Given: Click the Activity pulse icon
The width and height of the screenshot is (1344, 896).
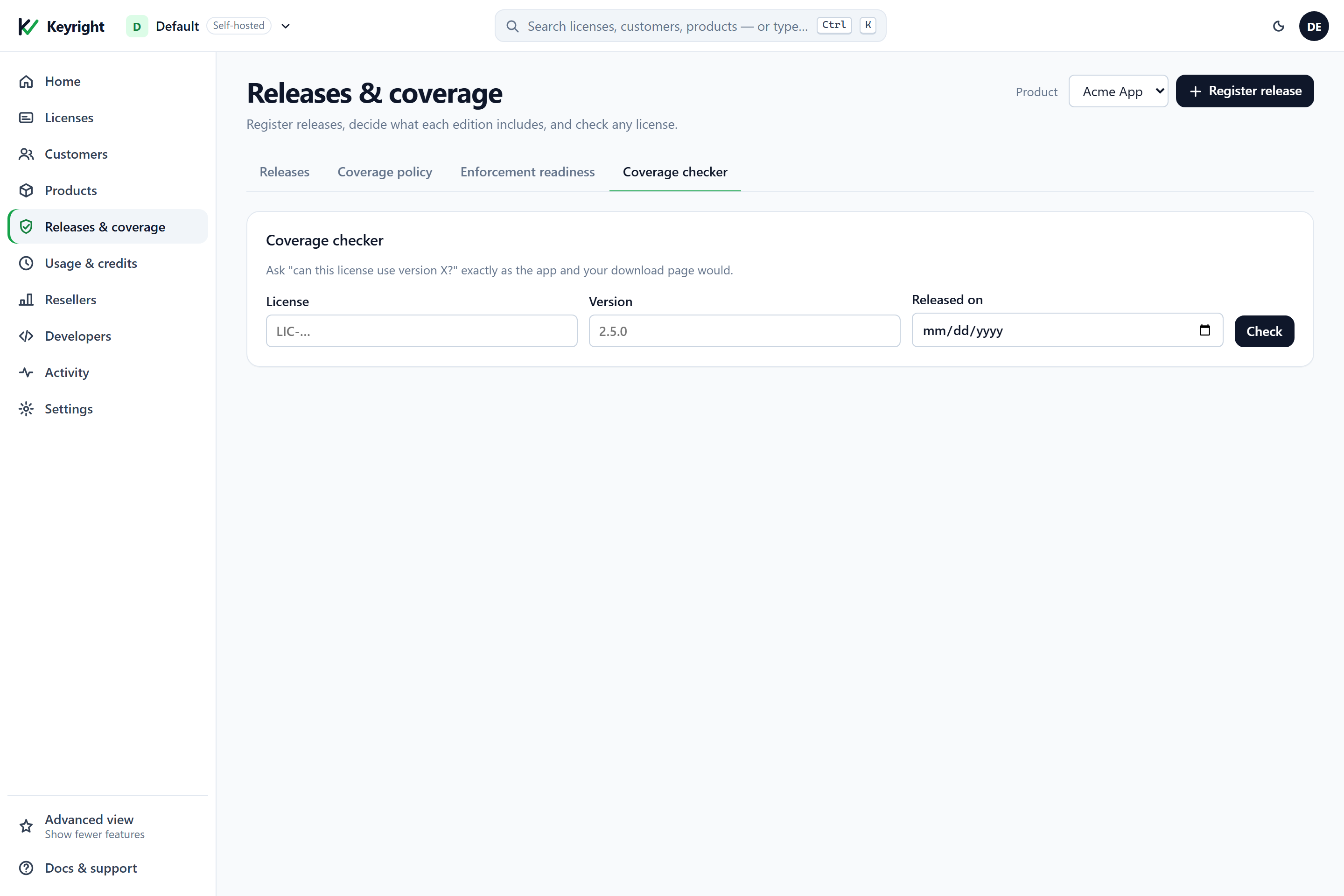Looking at the screenshot, I should [26, 372].
